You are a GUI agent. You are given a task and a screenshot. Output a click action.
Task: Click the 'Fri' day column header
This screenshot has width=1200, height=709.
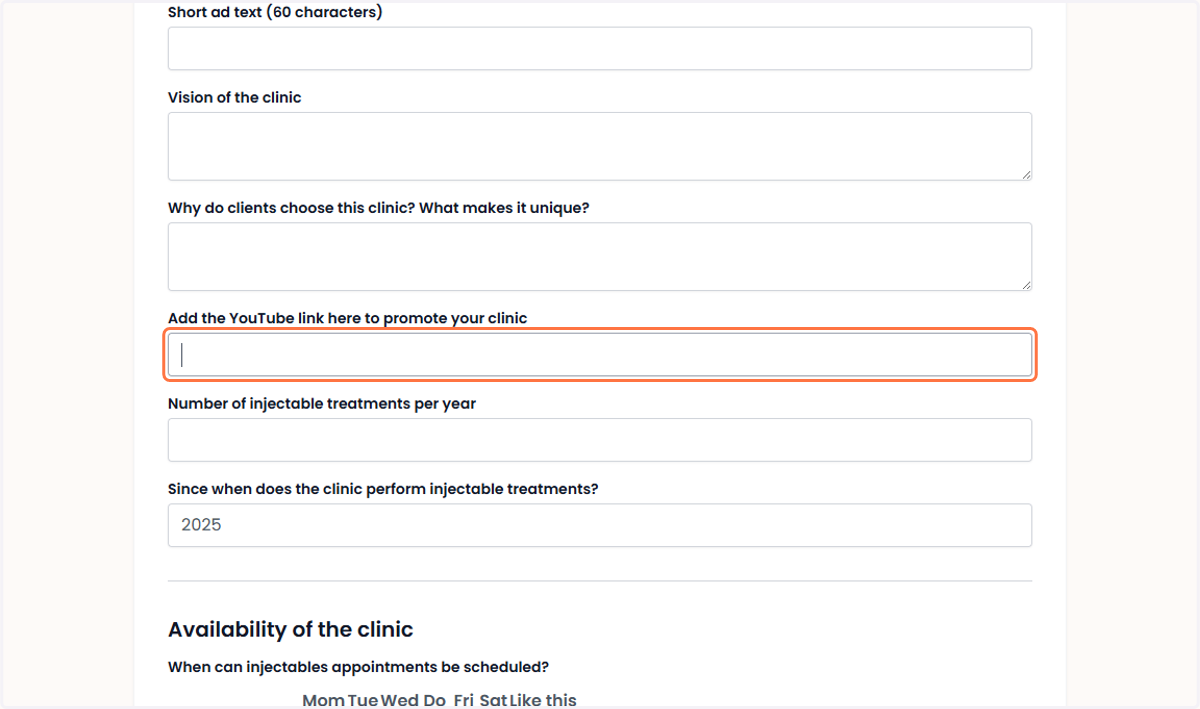[x=463, y=700]
